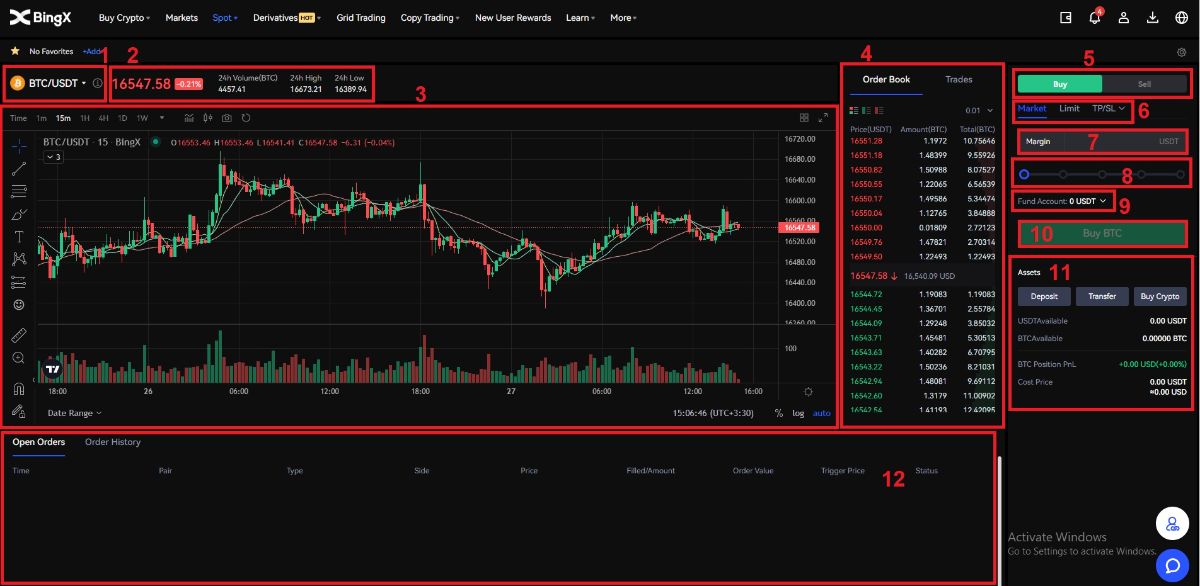Screen dimensions: 1200x586
Task: Open the wallet icon in the header
Action: tap(1065, 17)
